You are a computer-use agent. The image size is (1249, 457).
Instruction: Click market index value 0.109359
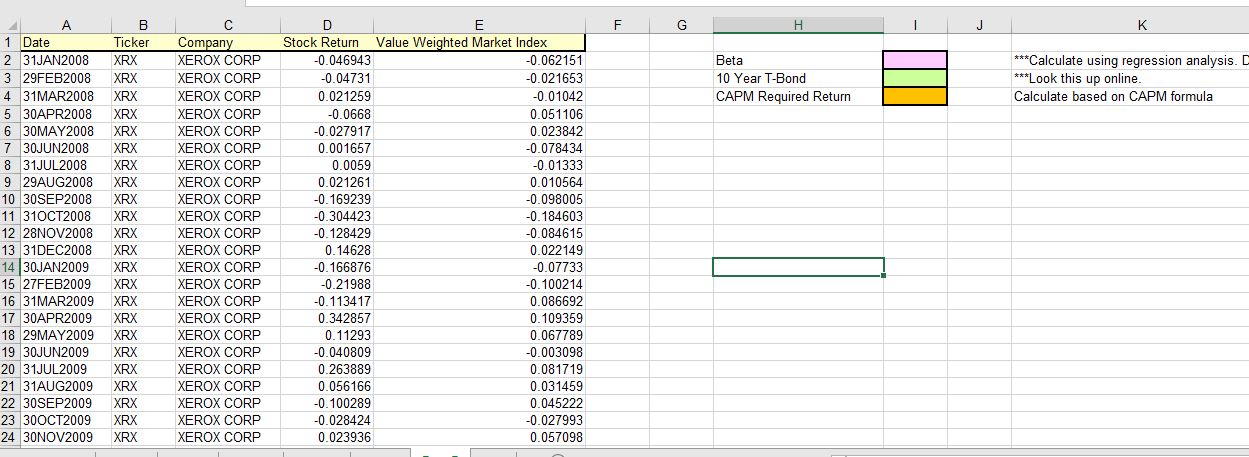tap(478, 318)
